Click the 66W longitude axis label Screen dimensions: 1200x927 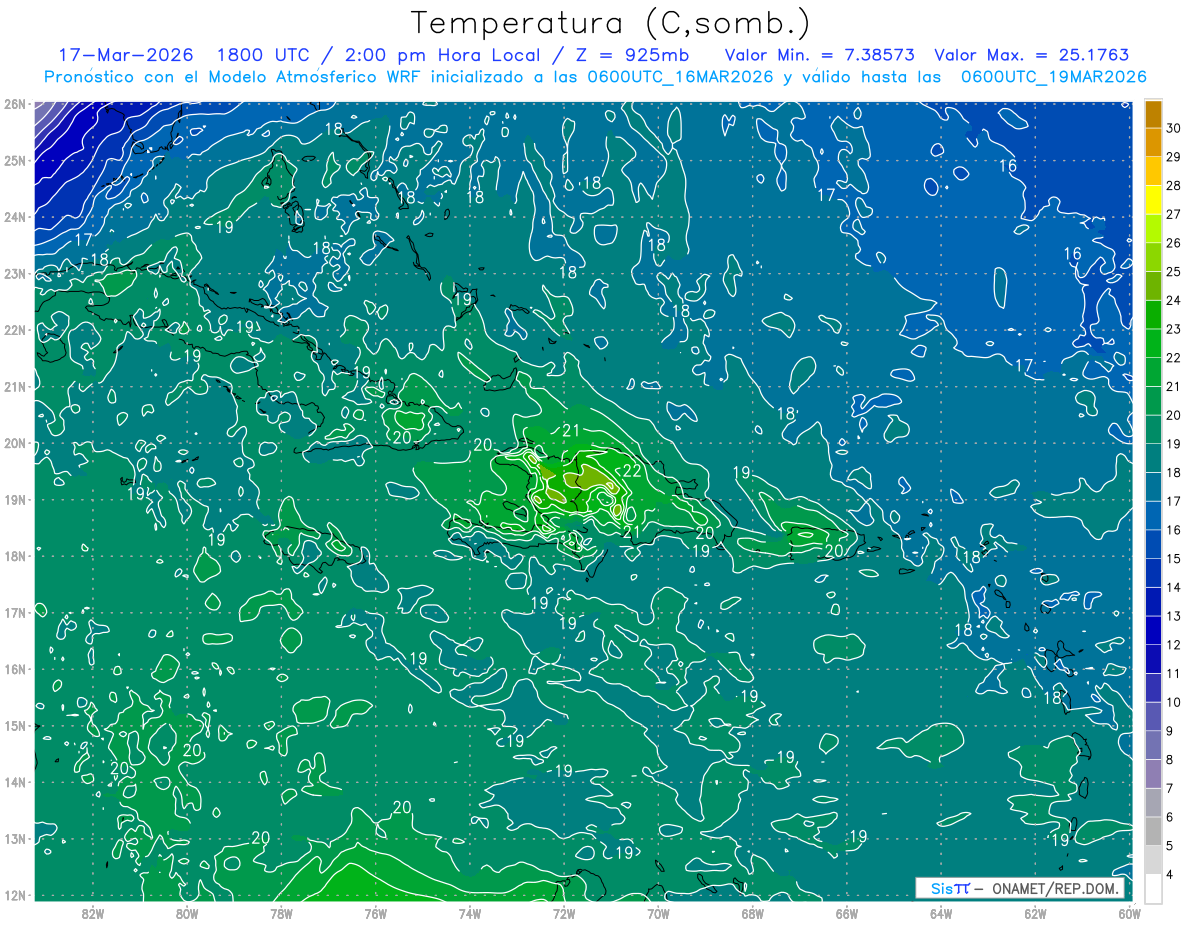point(847,913)
